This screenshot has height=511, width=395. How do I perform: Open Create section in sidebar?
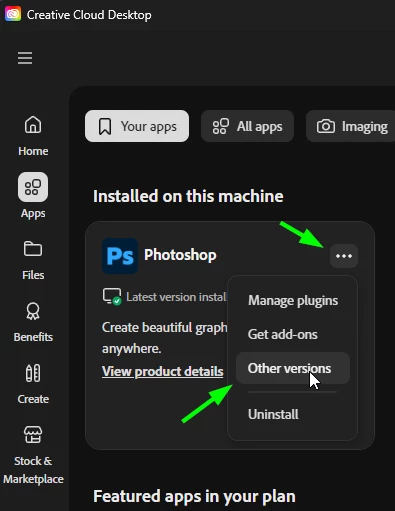point(33,384)
